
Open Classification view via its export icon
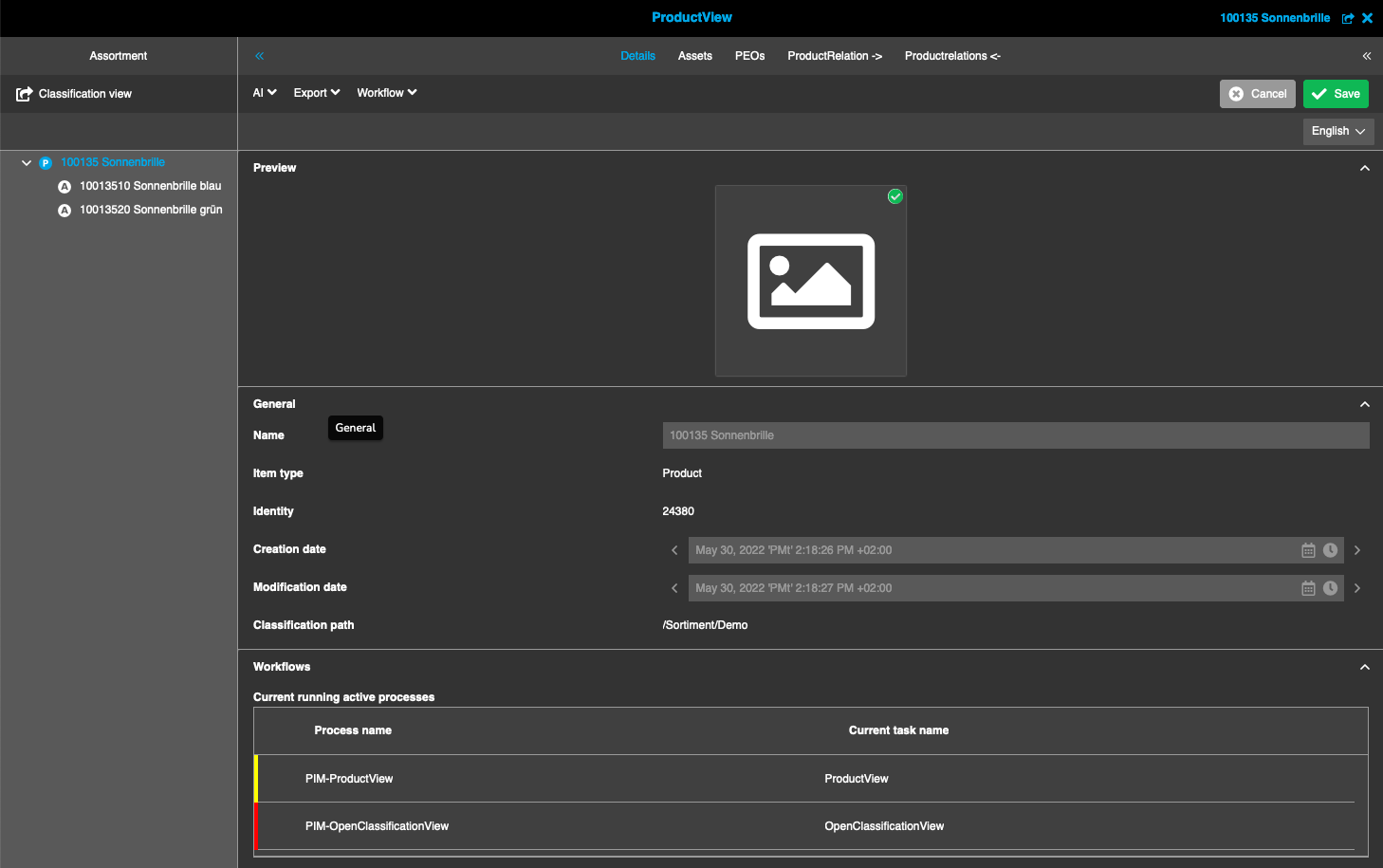(x=23, y=93)
